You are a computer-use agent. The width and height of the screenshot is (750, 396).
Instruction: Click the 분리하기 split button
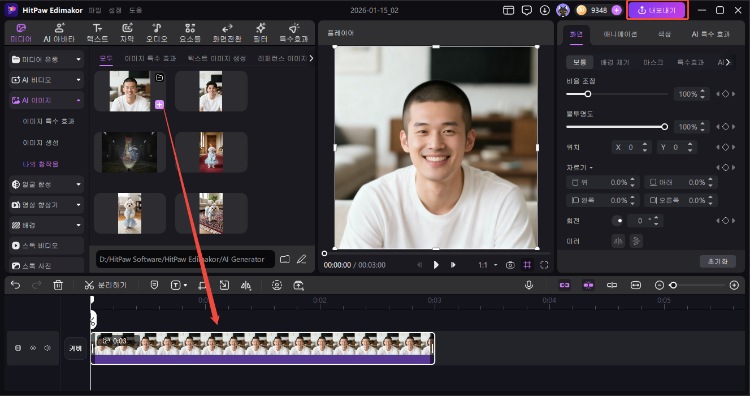point(106,286)
